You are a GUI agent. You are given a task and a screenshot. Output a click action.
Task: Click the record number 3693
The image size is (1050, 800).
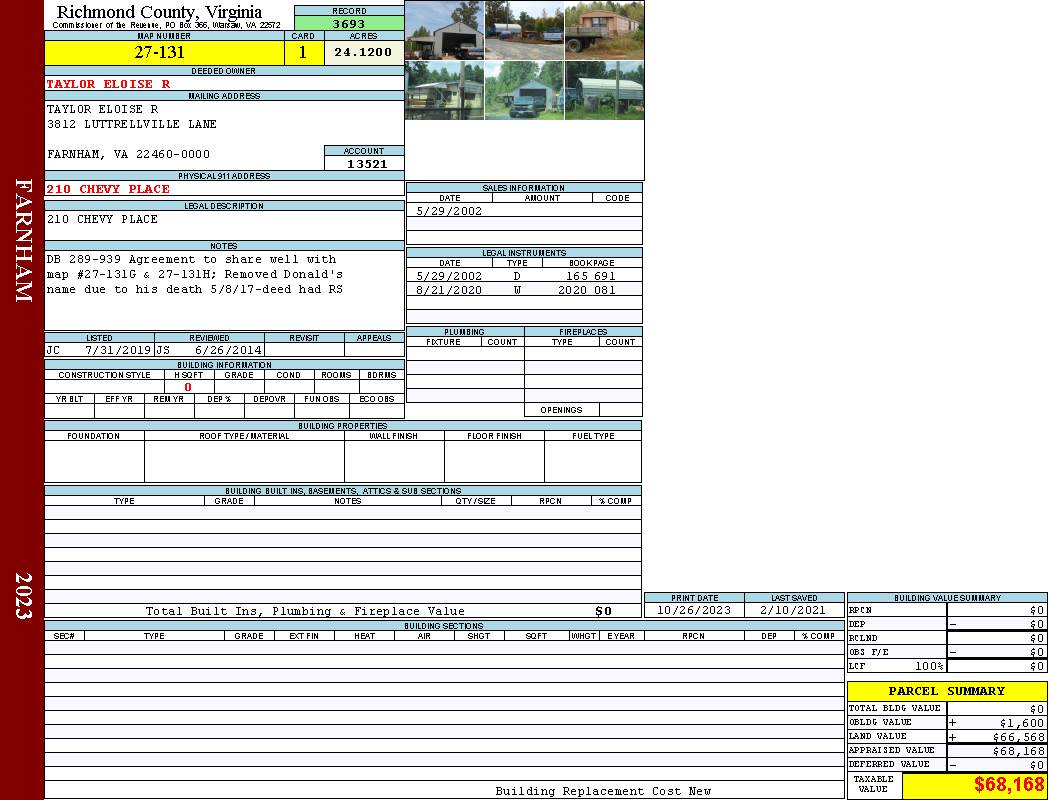point(349,23)
